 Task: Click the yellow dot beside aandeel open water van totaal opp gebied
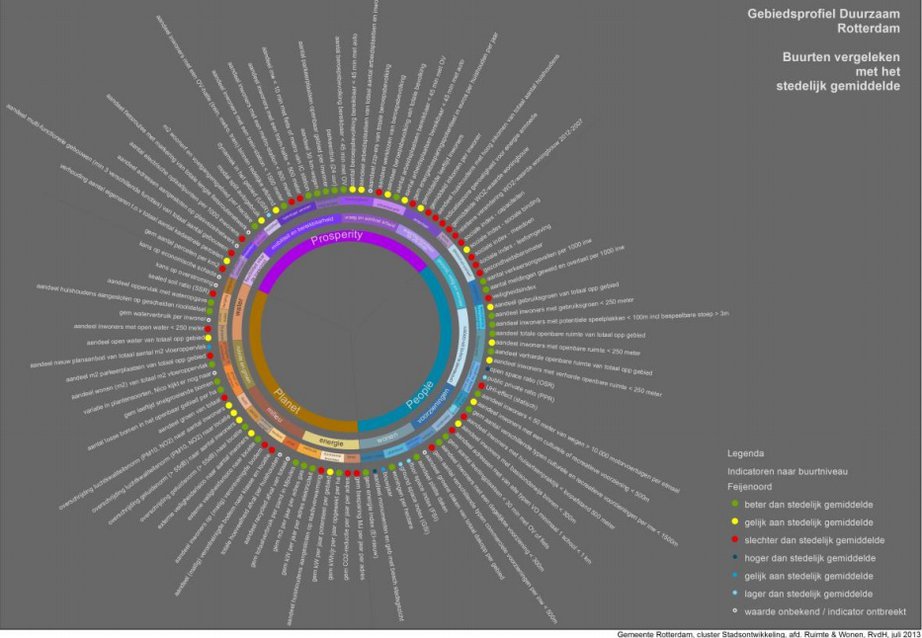[x=208, y=338]
